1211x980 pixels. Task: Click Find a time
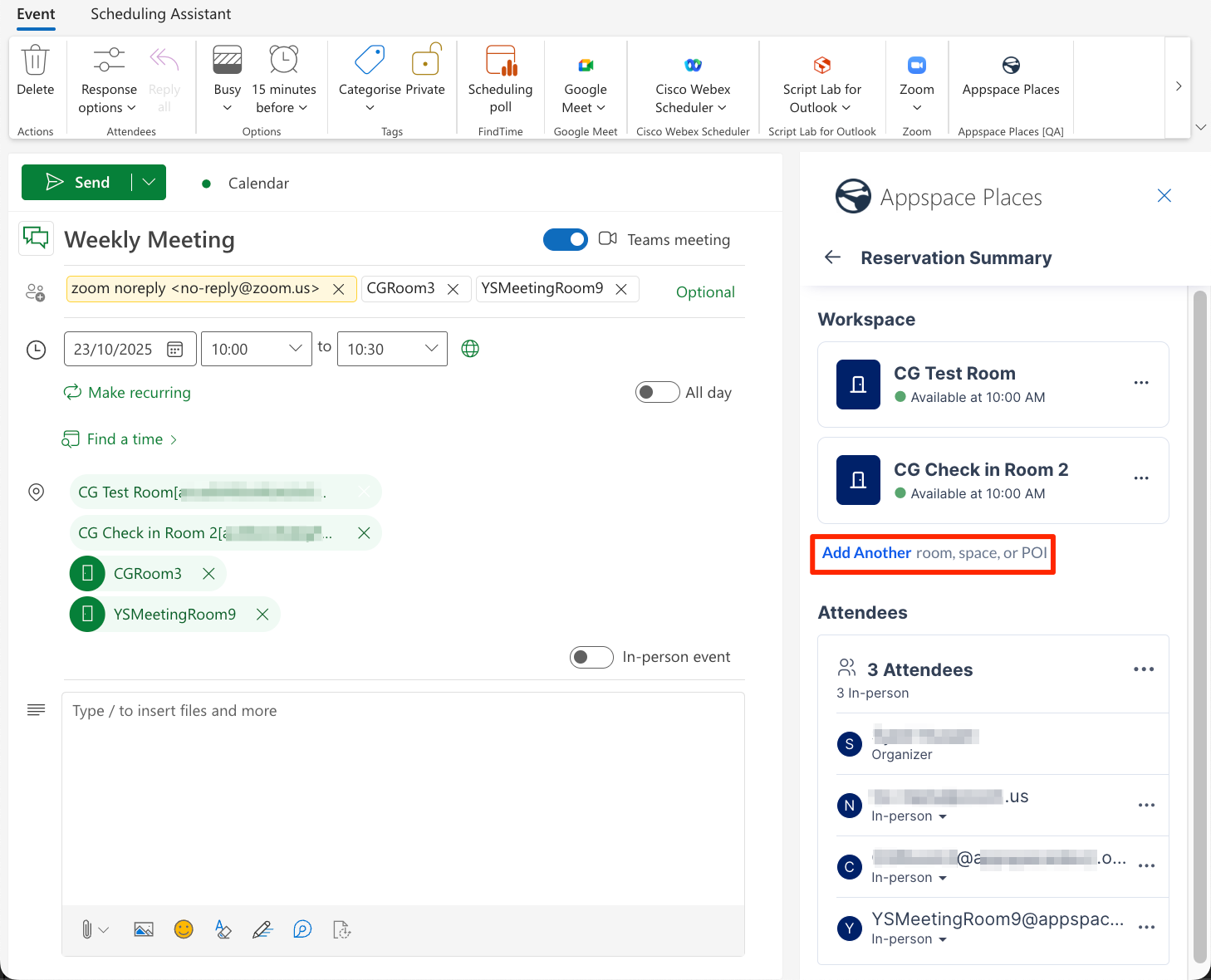[120, 439]
